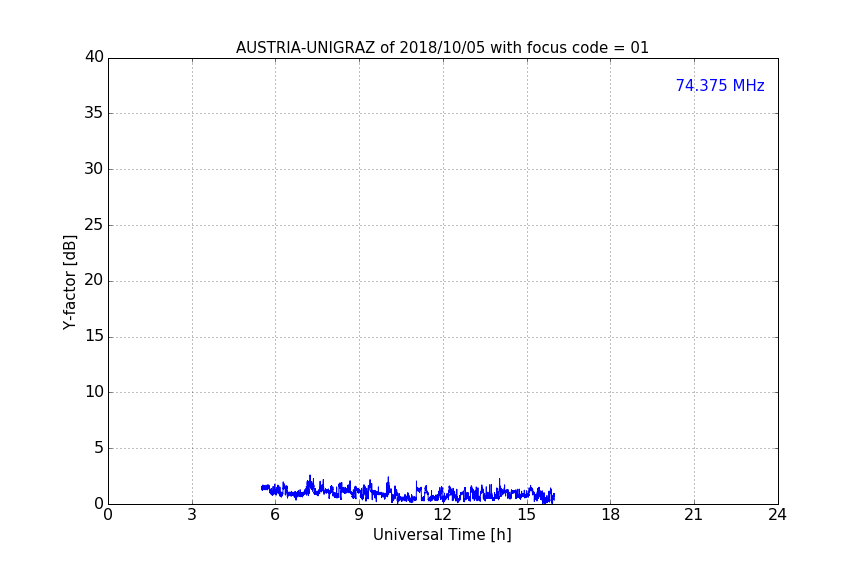Click the plot title AUSTRIA-UNIGRAZ of 2018/10/05

[x=442, y=48]
